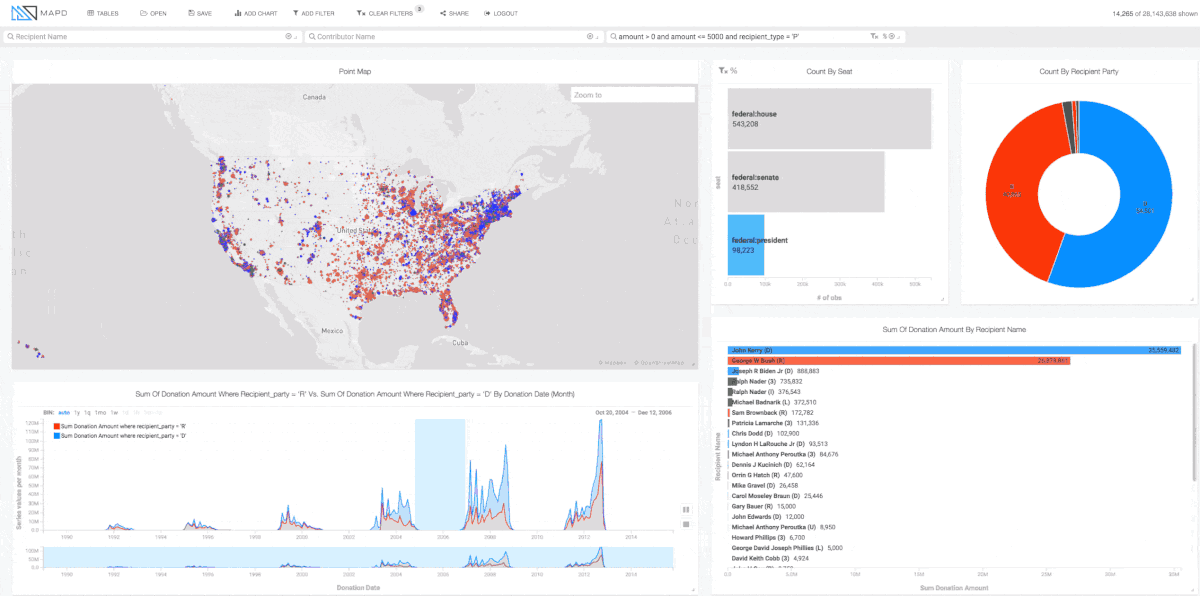Toggle blue recipient_party = 'D' legend swatch
The image size is (1200, 596).
click(56, 436)
